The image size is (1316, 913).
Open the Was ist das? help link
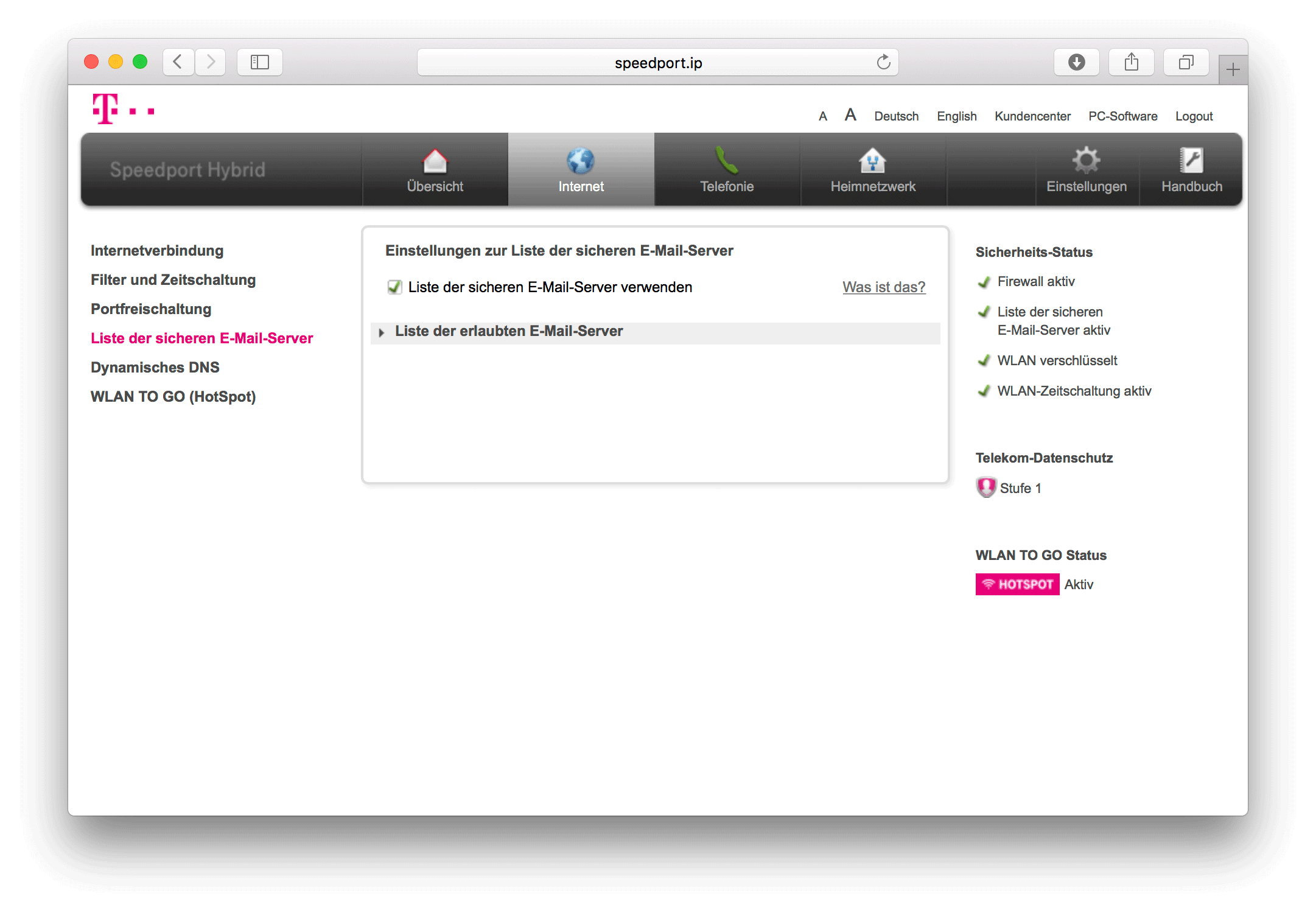[x=883, y=287]
